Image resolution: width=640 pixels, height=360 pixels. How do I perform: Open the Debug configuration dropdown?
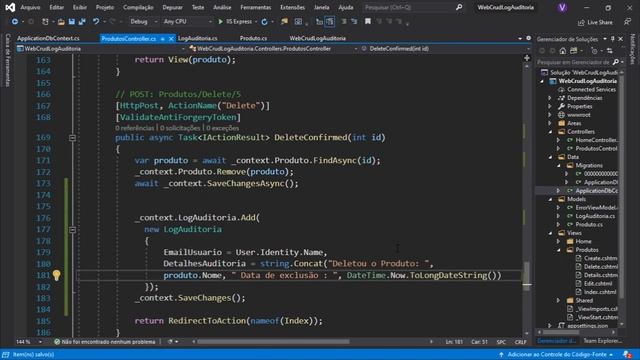144,22
